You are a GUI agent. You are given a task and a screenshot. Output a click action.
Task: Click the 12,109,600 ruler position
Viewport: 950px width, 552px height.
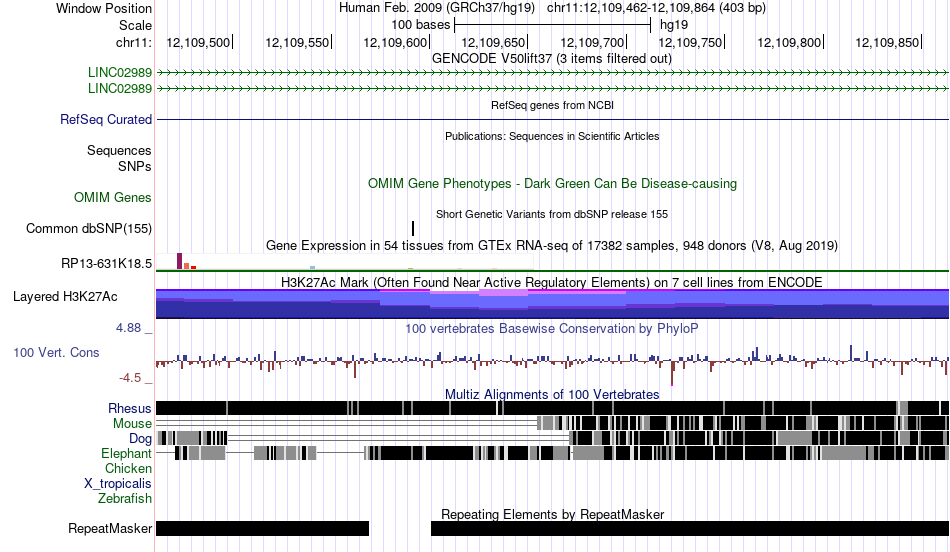[x=396, y=42]
